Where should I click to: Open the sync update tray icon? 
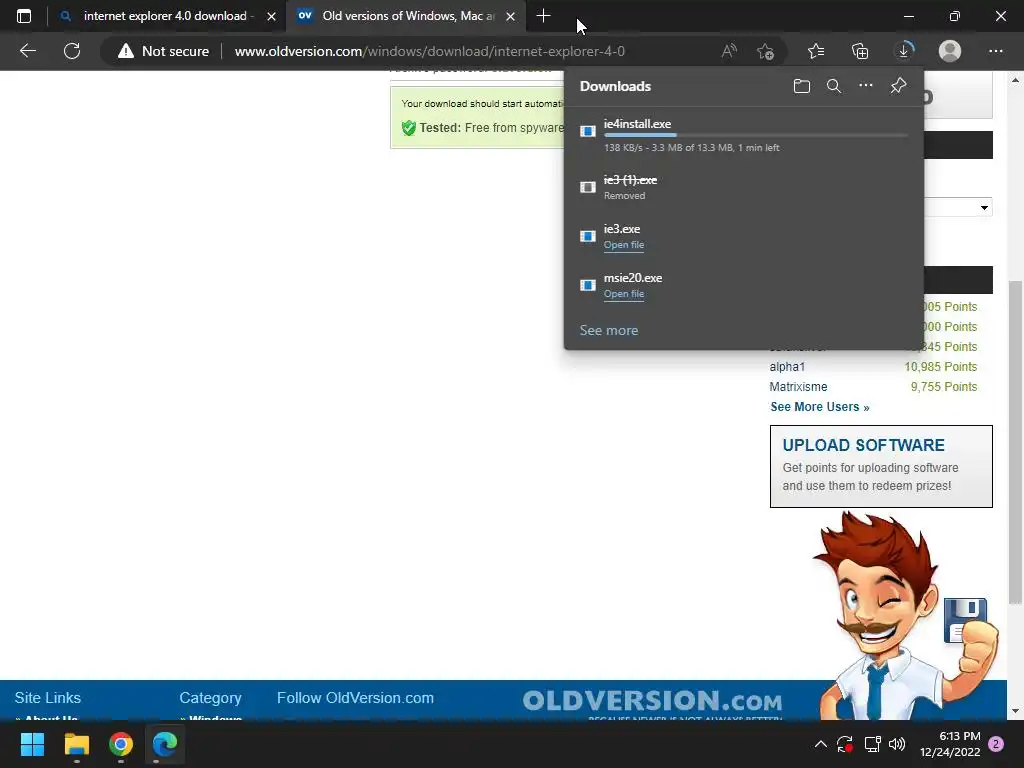pos(845,744)
